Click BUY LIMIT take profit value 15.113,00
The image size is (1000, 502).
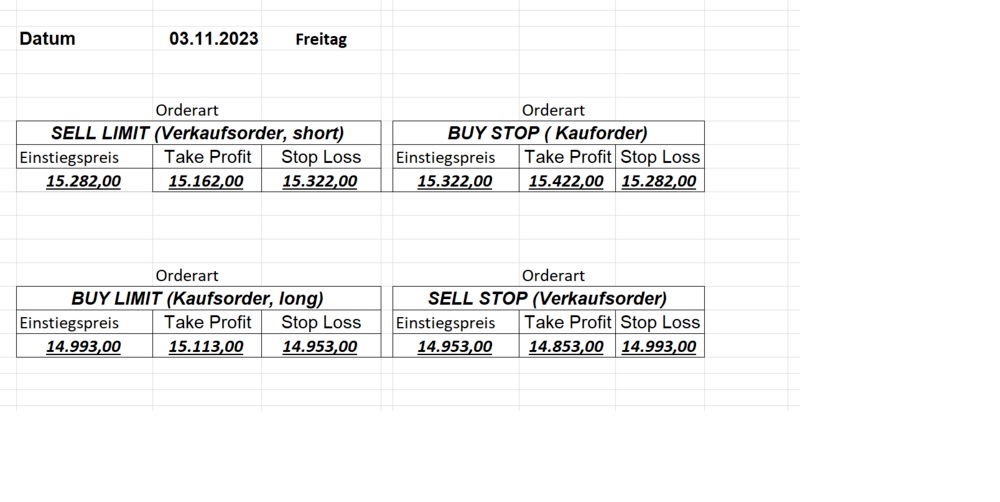pos(206,346)
